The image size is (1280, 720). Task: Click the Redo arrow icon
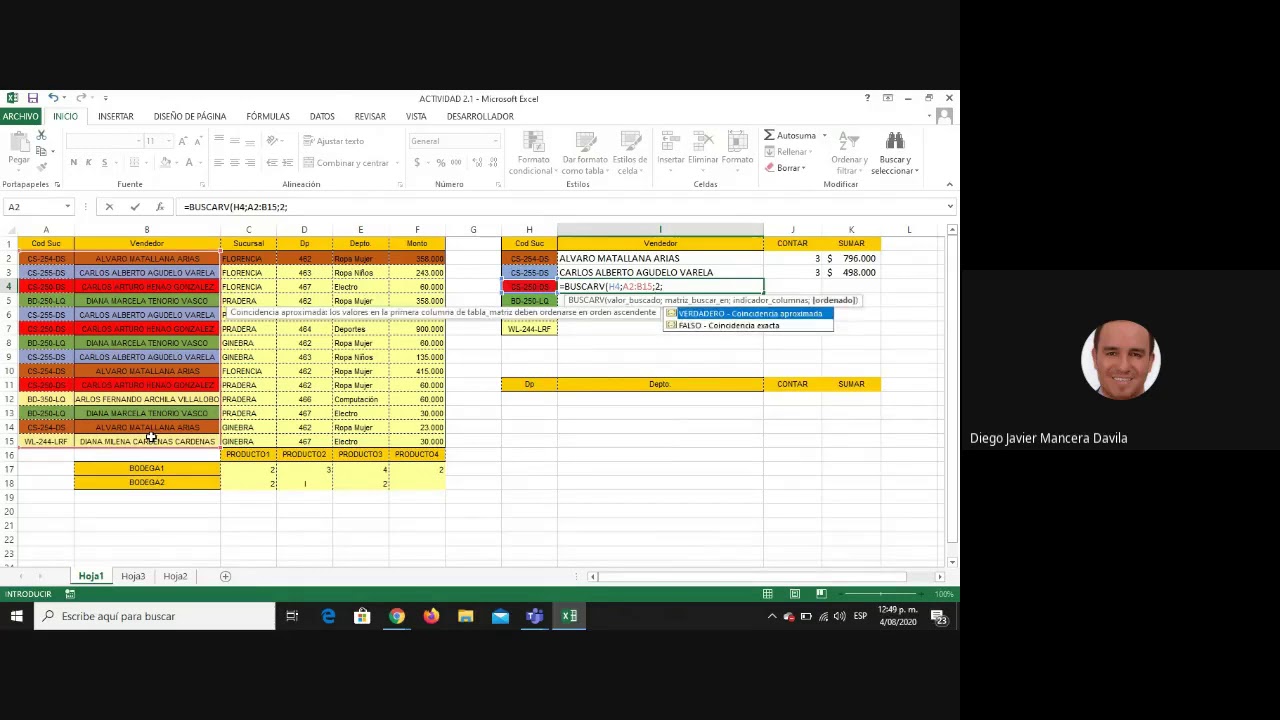click(x=81, y=98)
